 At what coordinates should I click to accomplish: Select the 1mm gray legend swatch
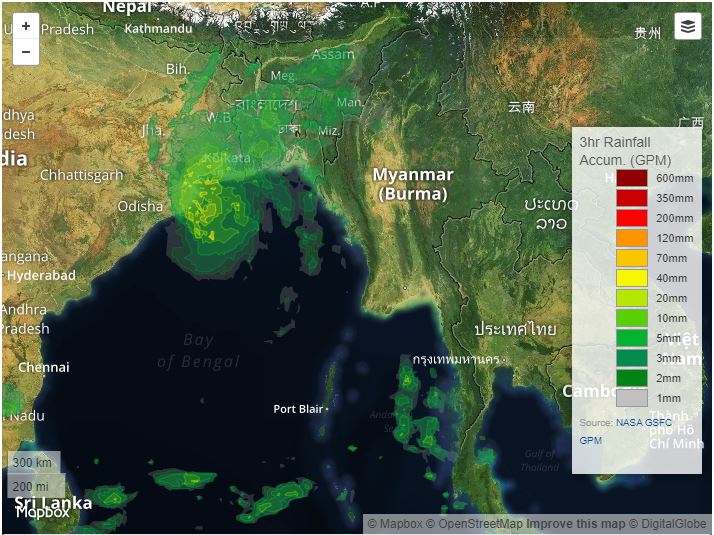[632, 398]
